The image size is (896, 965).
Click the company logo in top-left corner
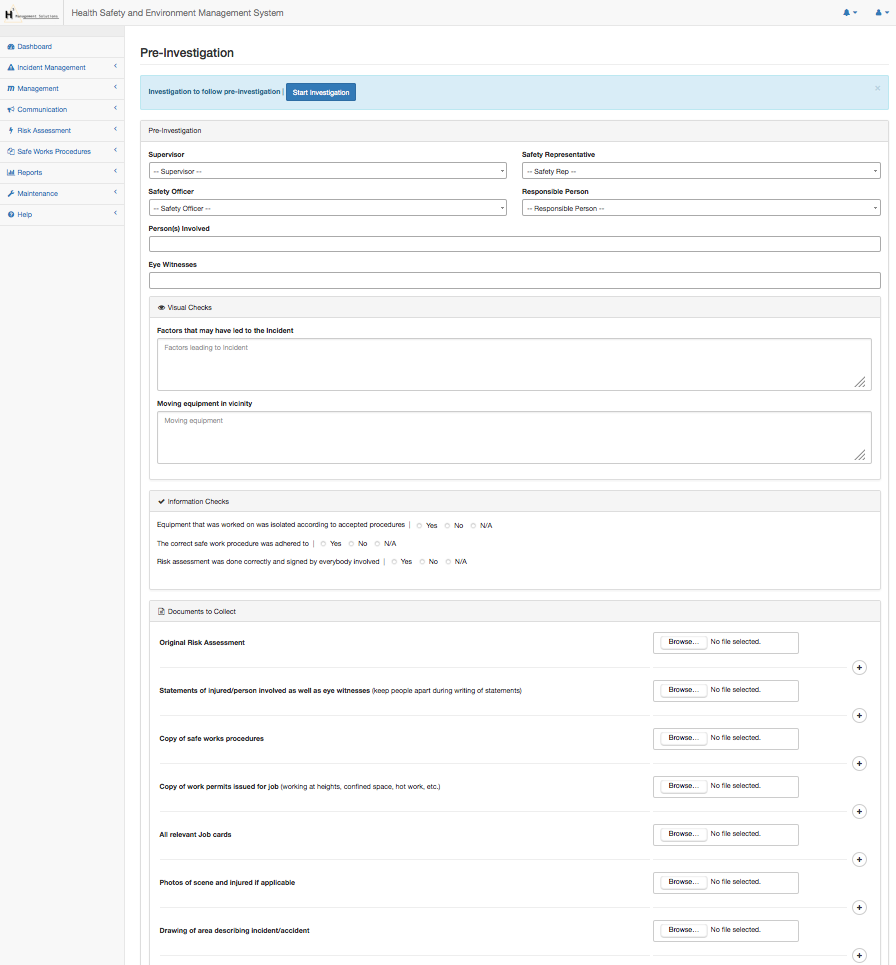click(x=31, y=13)
